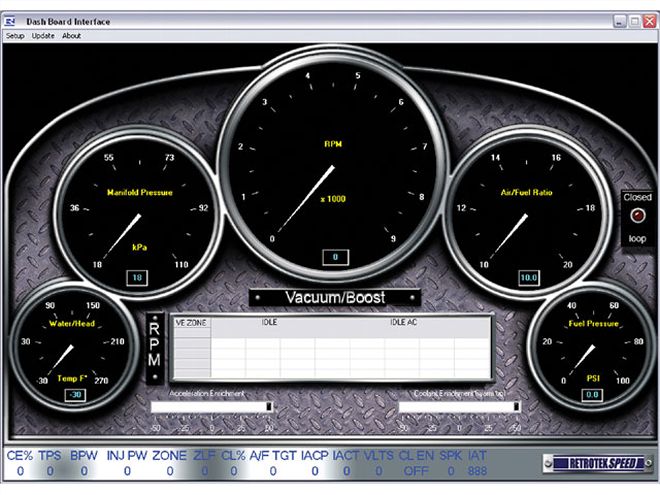660x495 pixels.
Task: Click the Fuel Pressure PSI readout box
Action: [592, 395]
